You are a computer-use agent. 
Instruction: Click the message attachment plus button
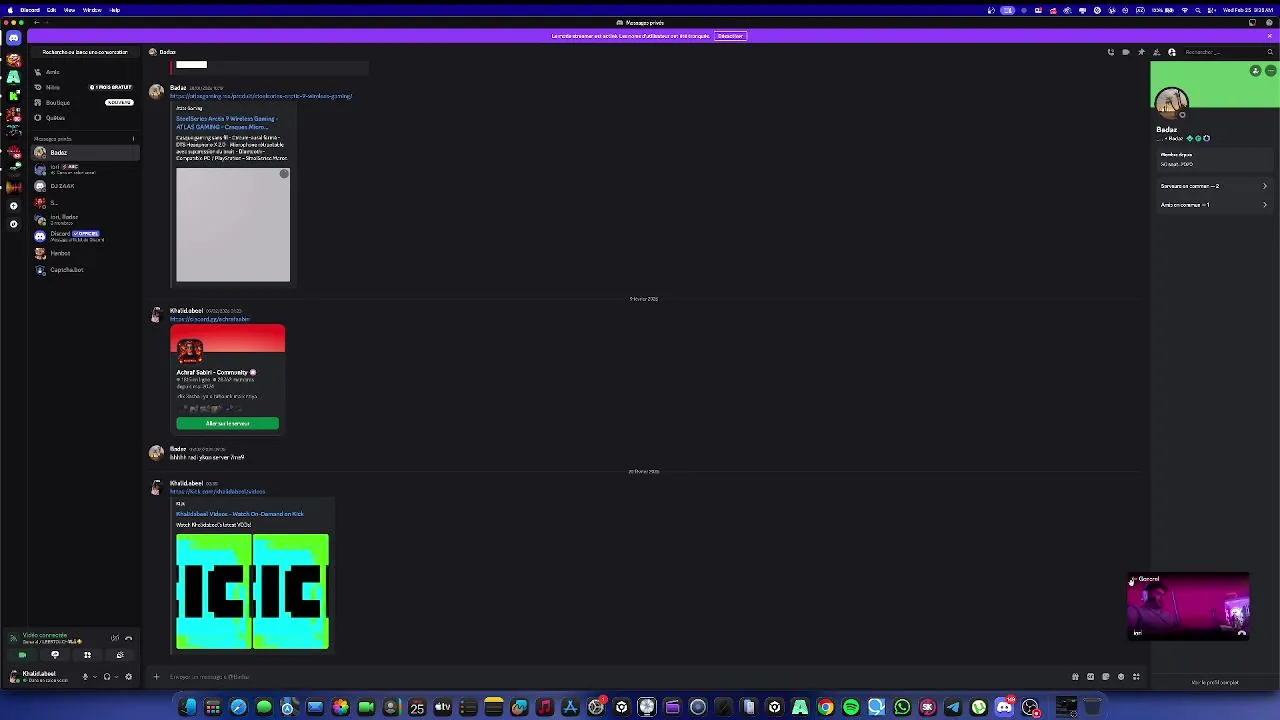coord(156,677)
